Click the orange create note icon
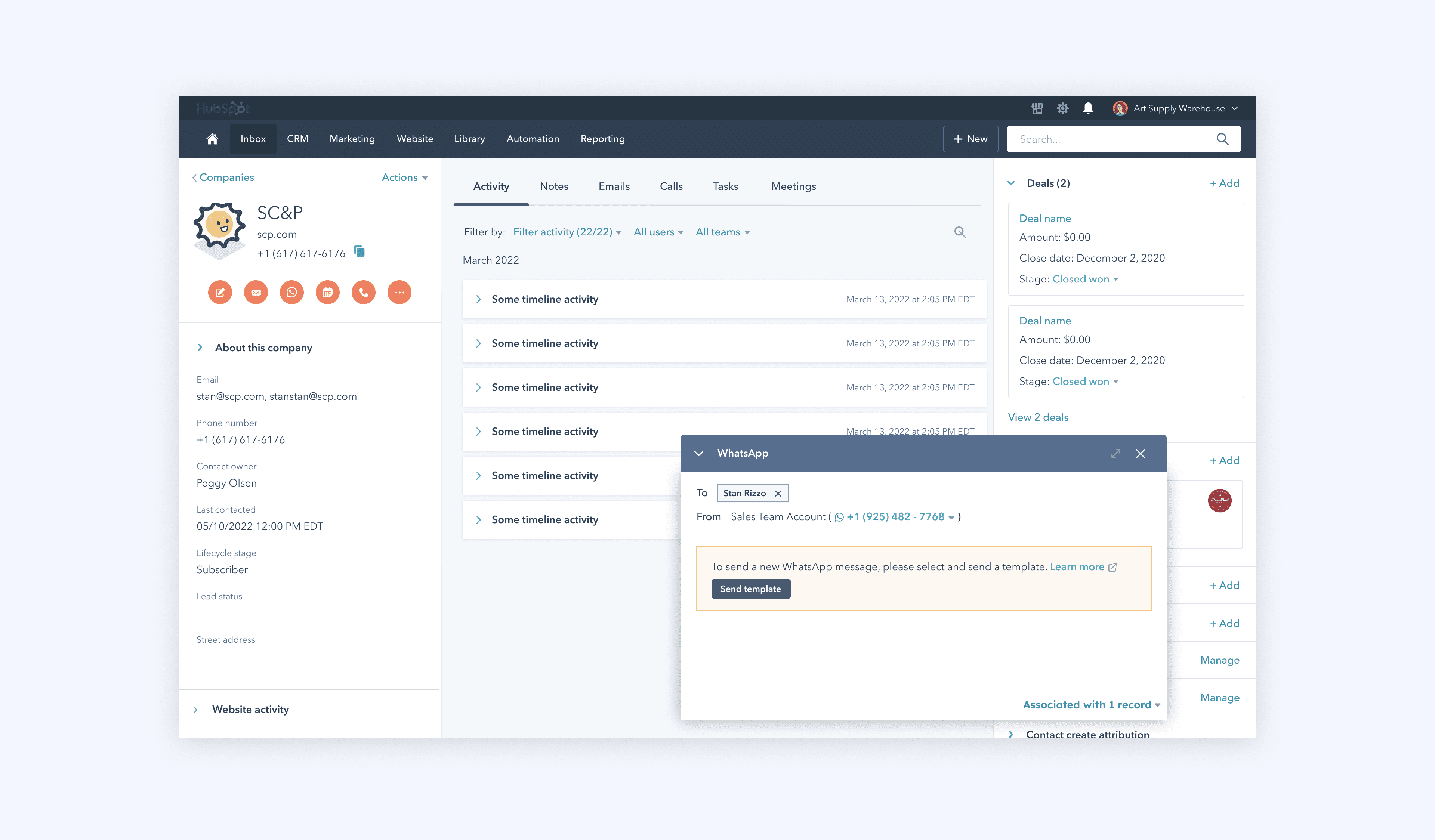 [x=220, y=293]
